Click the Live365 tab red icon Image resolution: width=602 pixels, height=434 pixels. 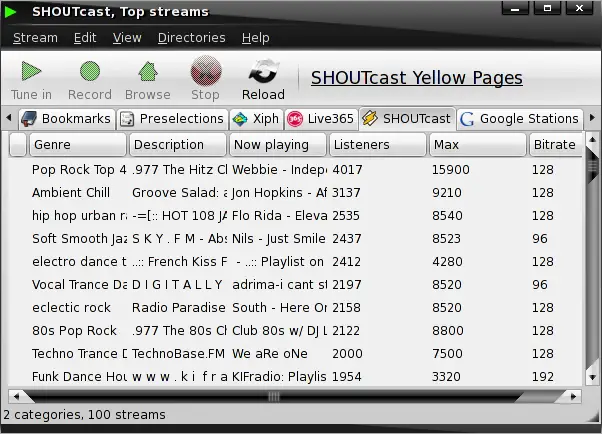[x=295, y=119]
